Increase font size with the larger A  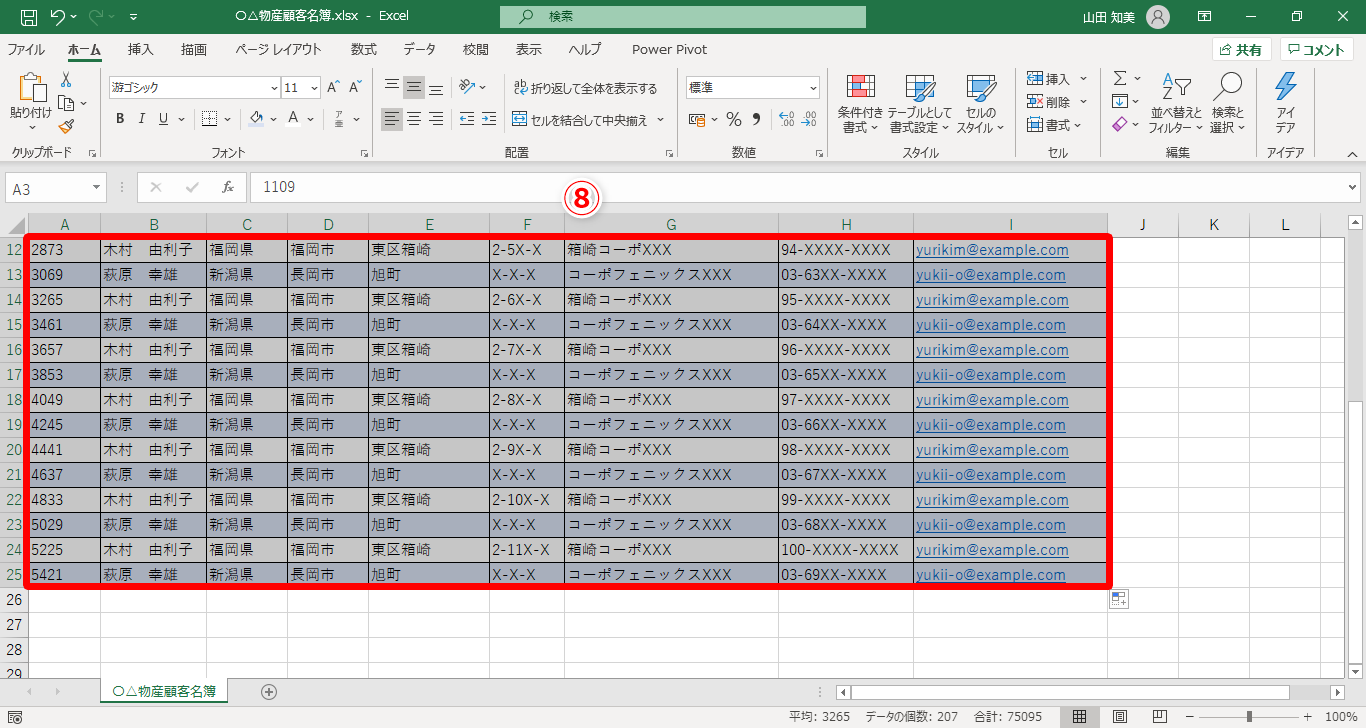334,87
